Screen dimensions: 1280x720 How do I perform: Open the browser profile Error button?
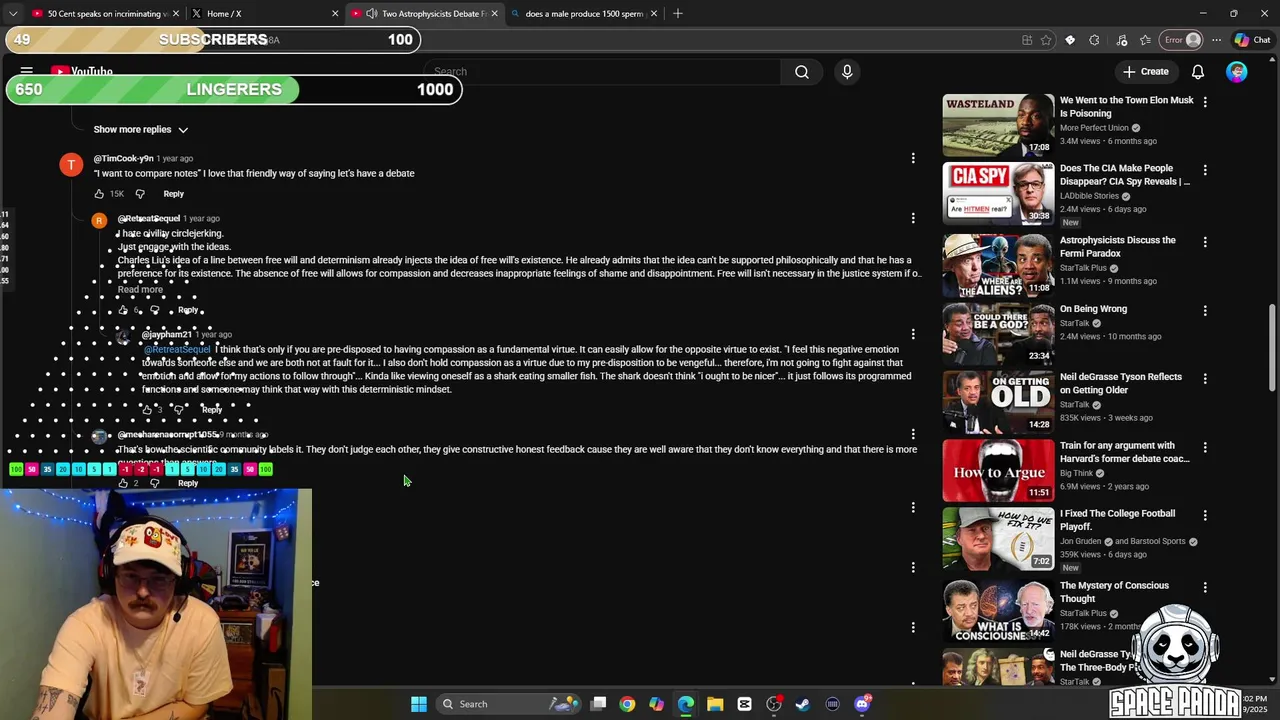tap(1181, 40)
